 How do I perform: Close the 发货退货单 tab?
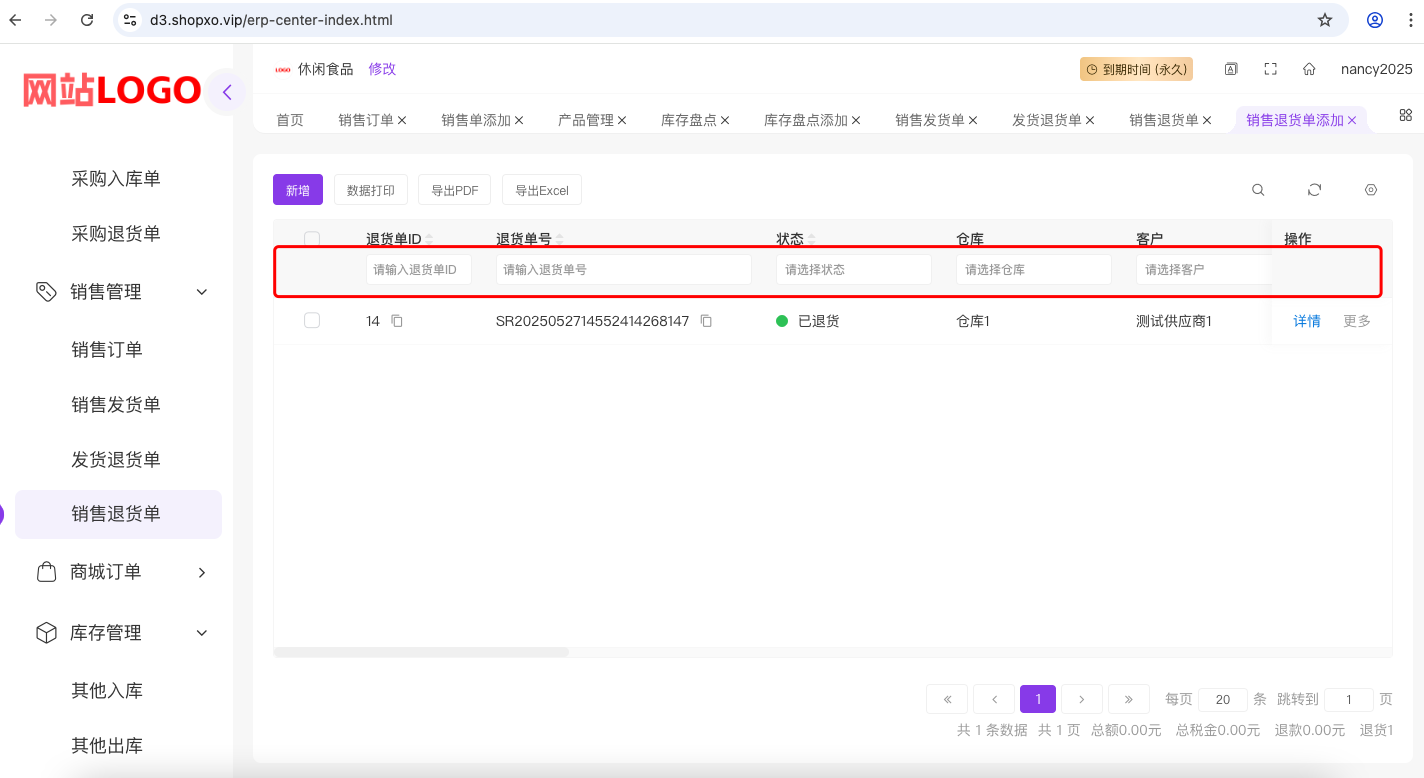(1090, 120)
